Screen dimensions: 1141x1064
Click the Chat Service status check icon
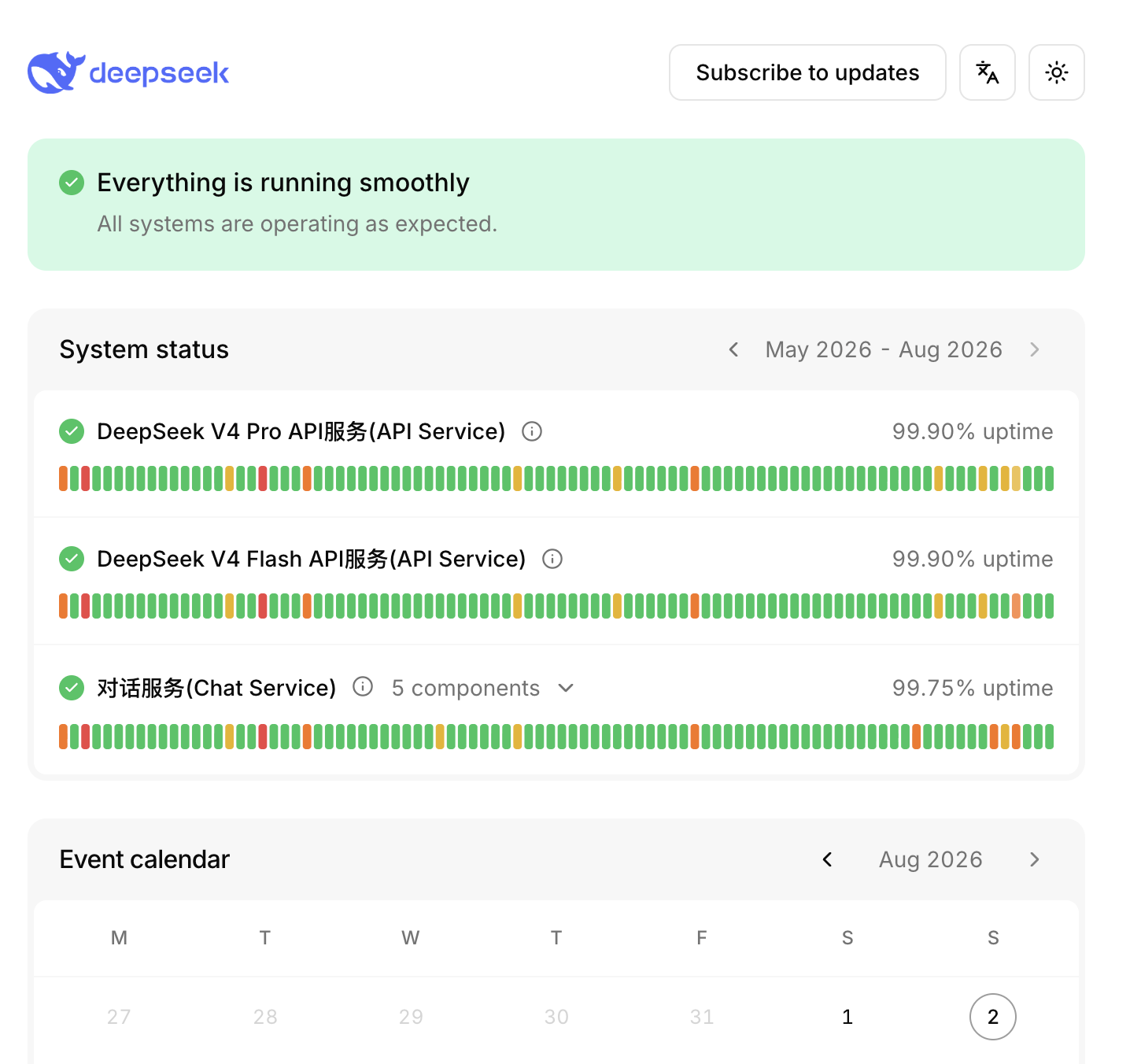click(x=72, y=688)
